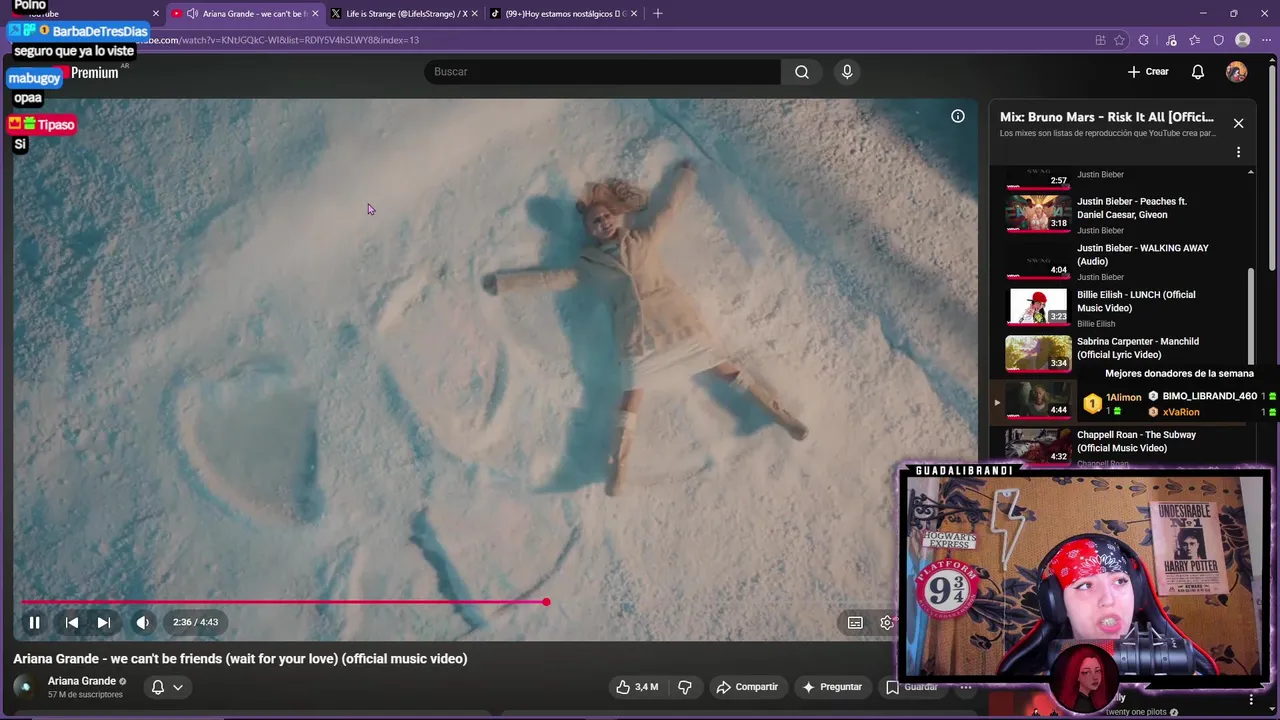Switch to Hoy estamos nostálgicos tab
The image size is (1280, 720).
pyautogui.click(x=566, y=14)
